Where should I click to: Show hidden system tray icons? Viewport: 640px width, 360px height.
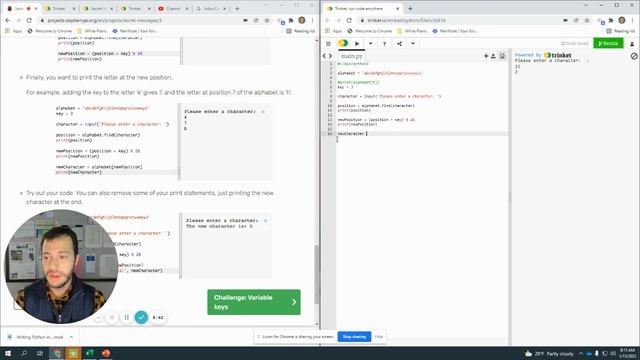tap(580, 353)
